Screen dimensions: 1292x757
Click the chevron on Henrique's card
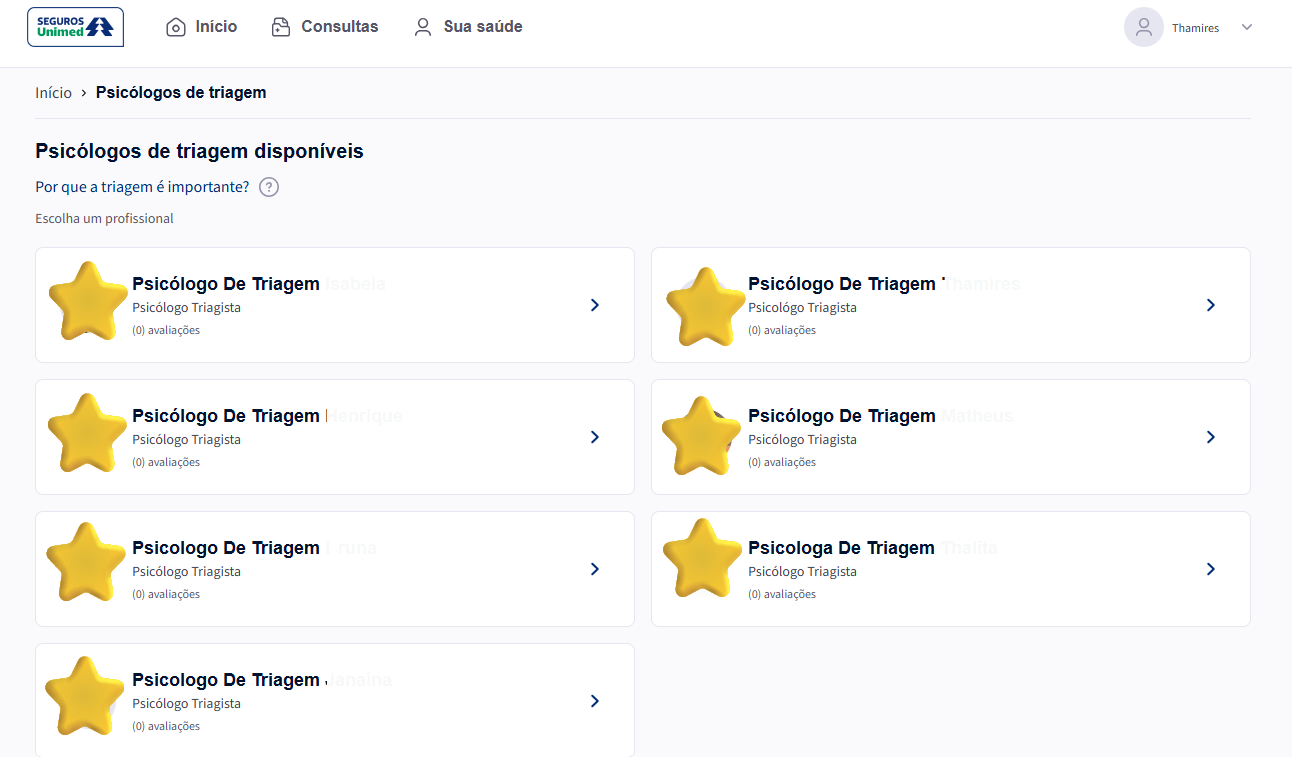click(595, 437)
